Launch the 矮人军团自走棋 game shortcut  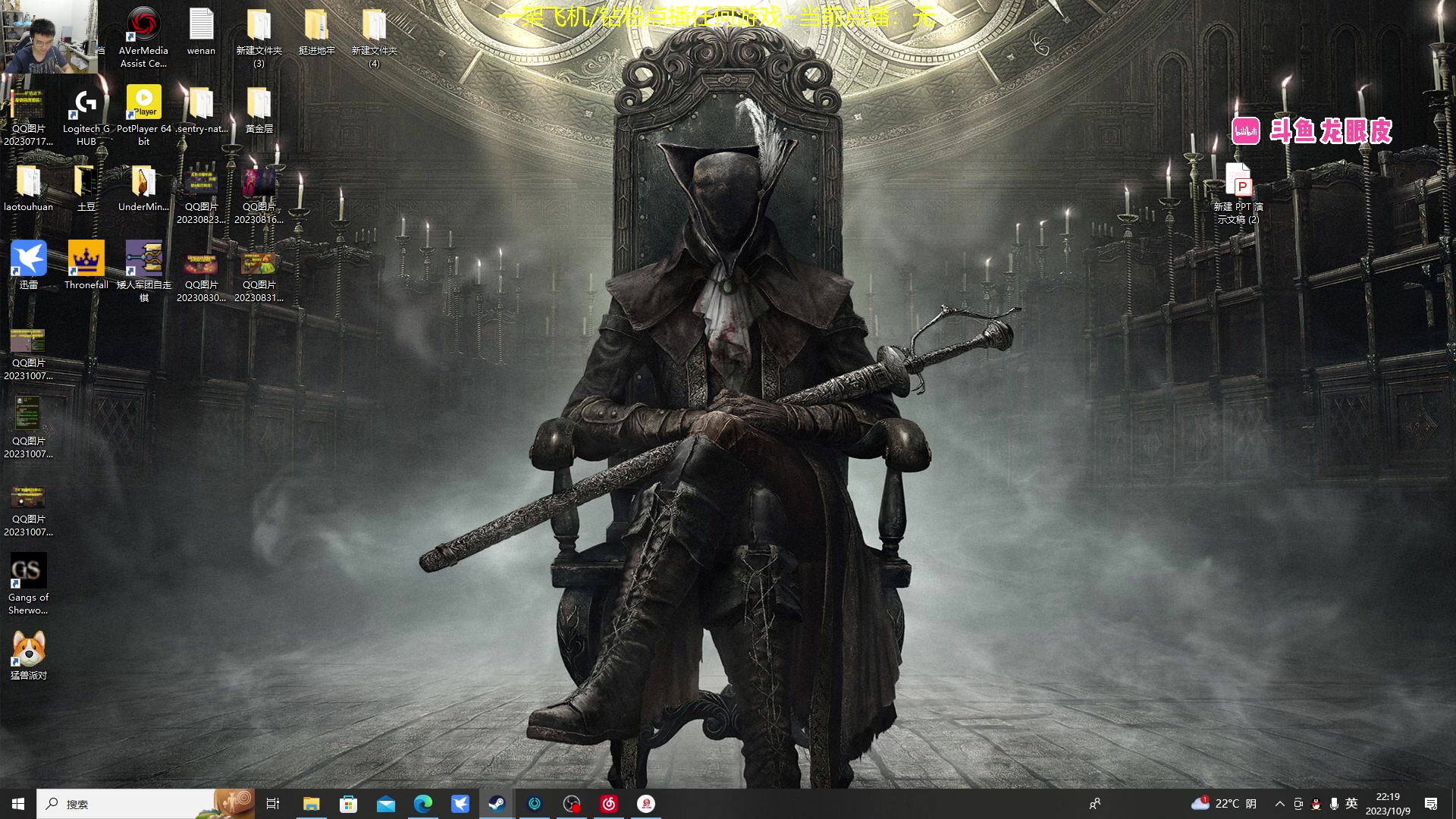(x=143, y=271)
